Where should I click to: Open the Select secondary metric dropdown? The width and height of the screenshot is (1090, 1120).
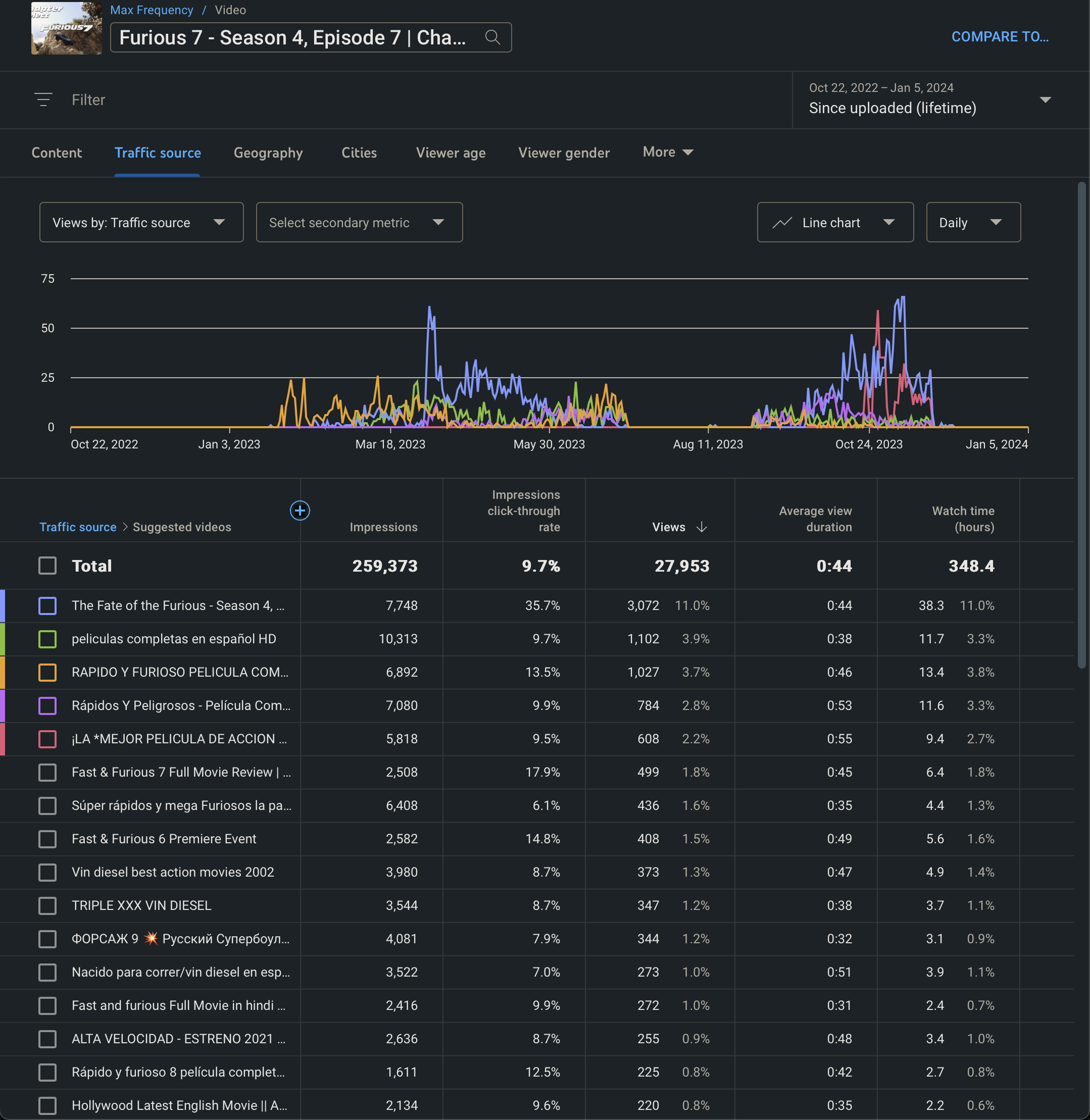(359, 223)
